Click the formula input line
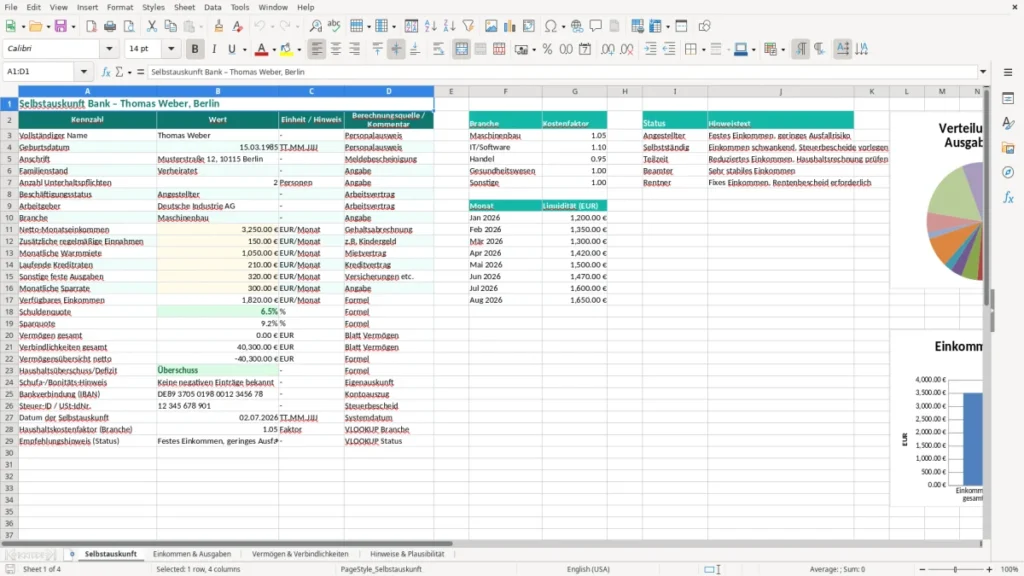The image size is (1024, 576). [562, 72]
